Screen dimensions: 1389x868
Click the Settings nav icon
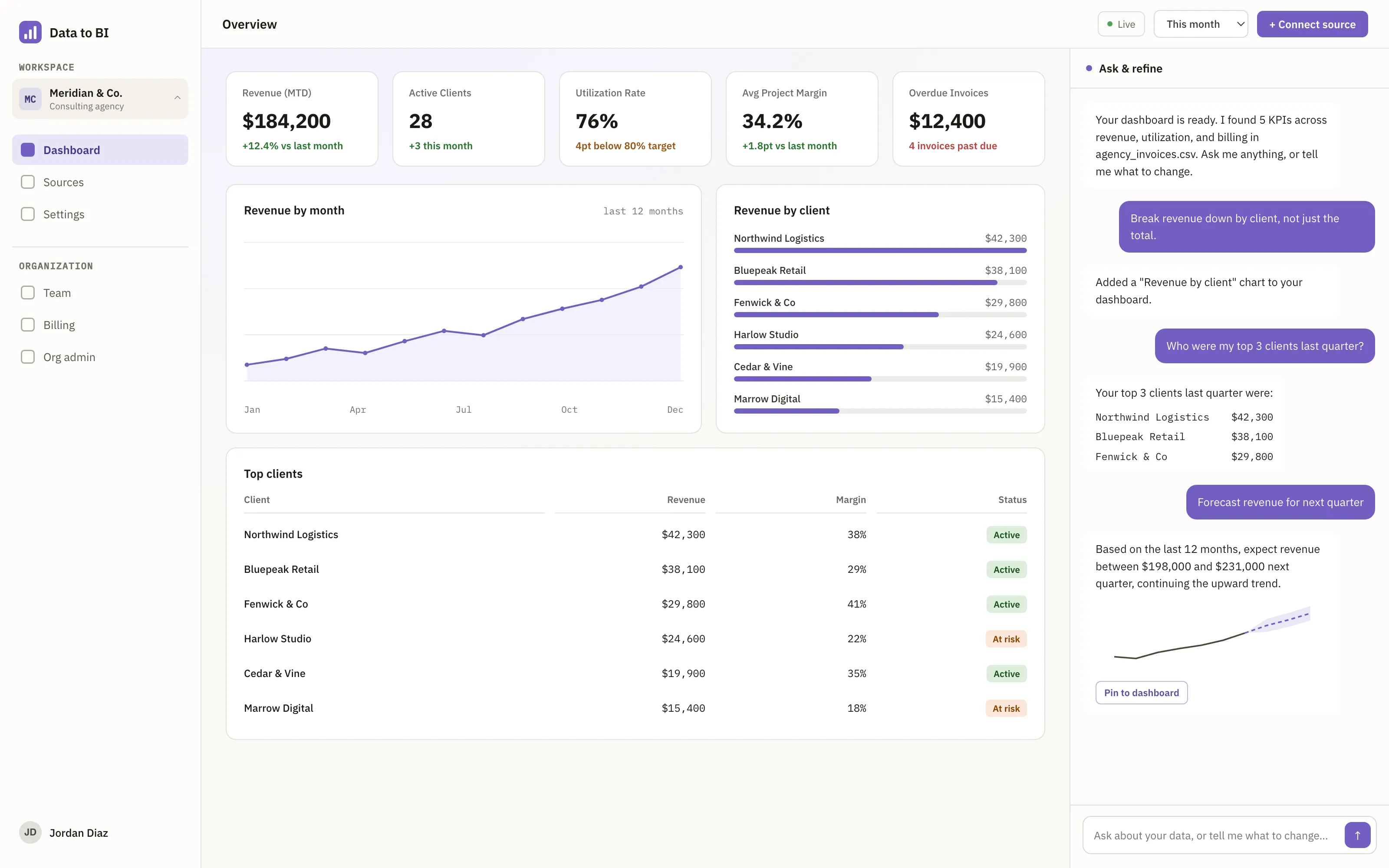27,214
